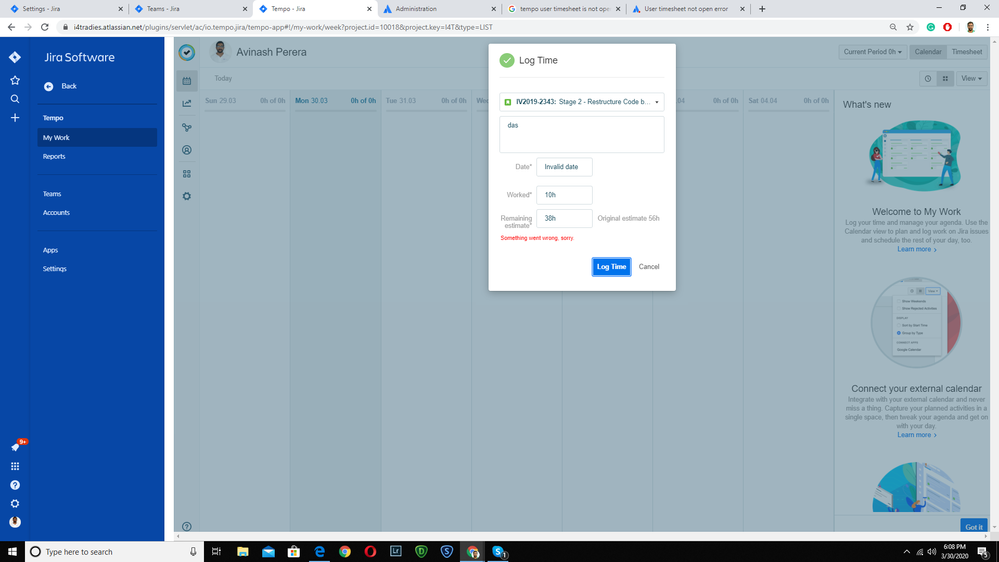The height and width of the screenshot is (562, 999).
Task: Open Tempo Accounts circle icon
Action: [x=187, y=150]
